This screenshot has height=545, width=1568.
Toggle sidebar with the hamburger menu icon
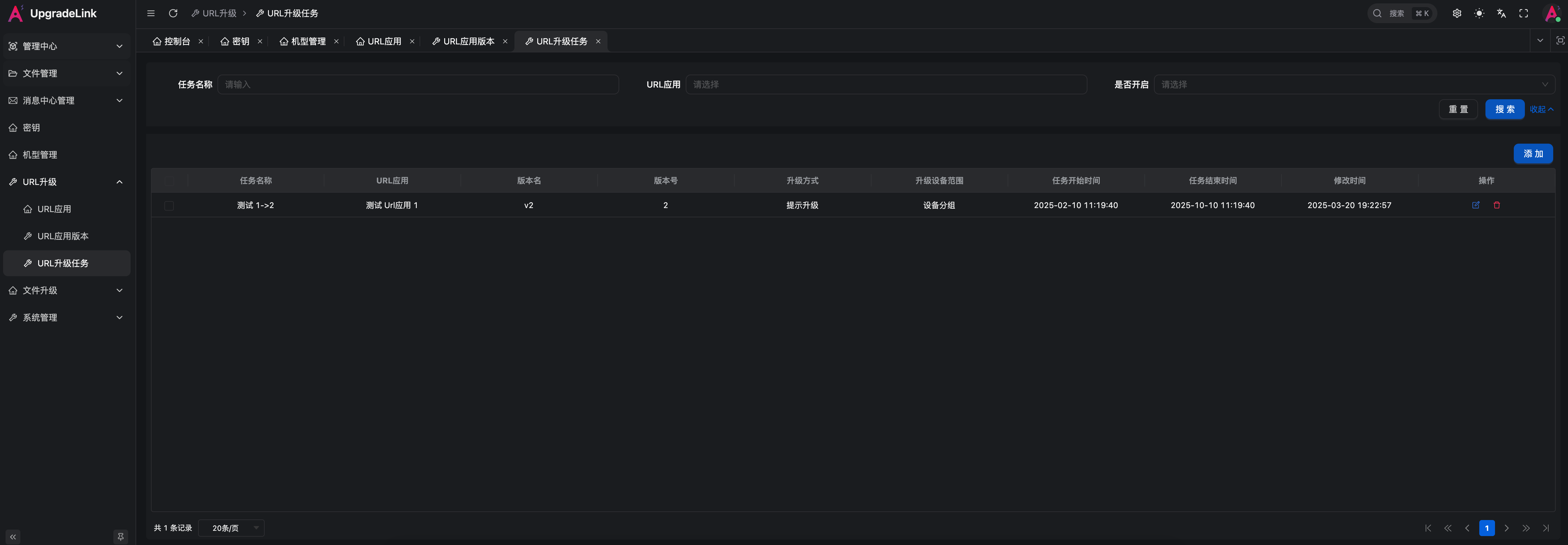point(151,13)
